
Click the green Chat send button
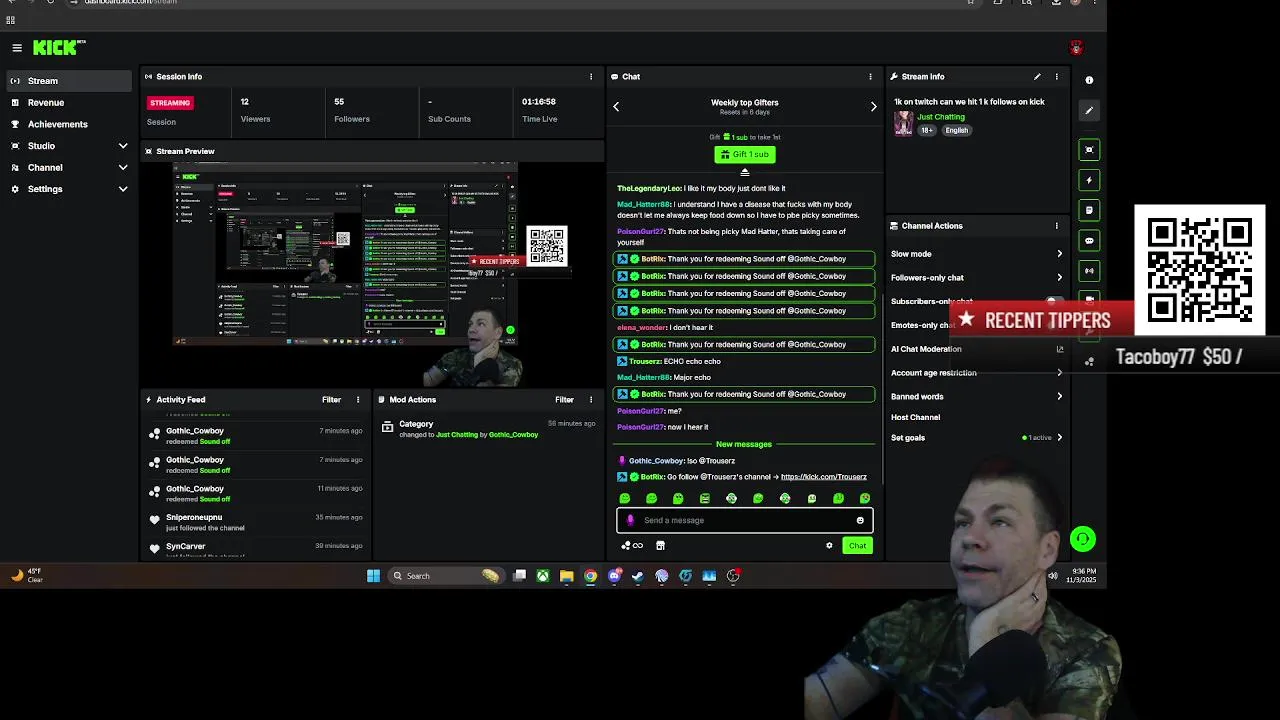pyautogui.click(x=857, y=546)
